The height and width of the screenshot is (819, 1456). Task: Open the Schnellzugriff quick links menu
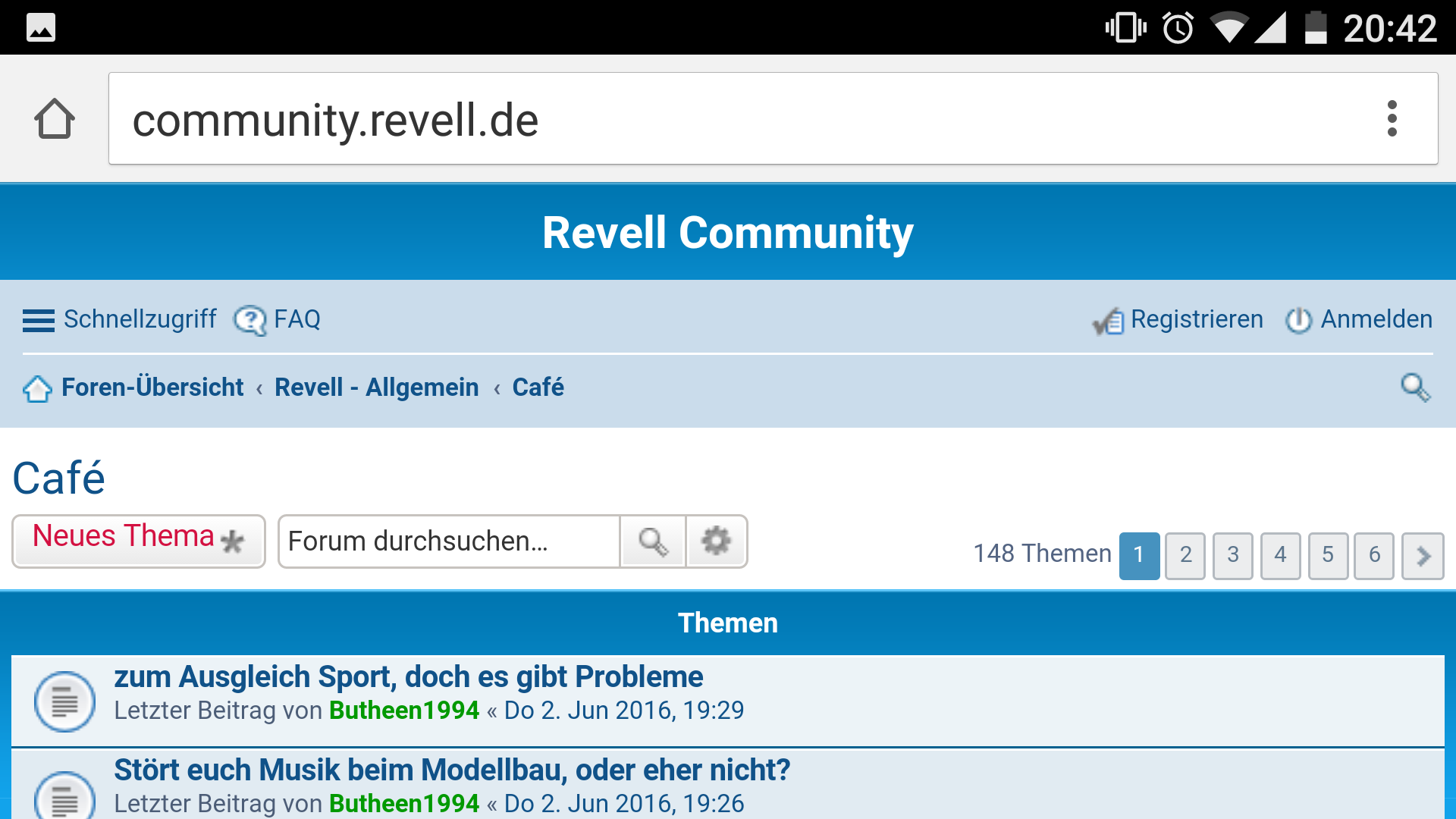[x=140, y=319]
